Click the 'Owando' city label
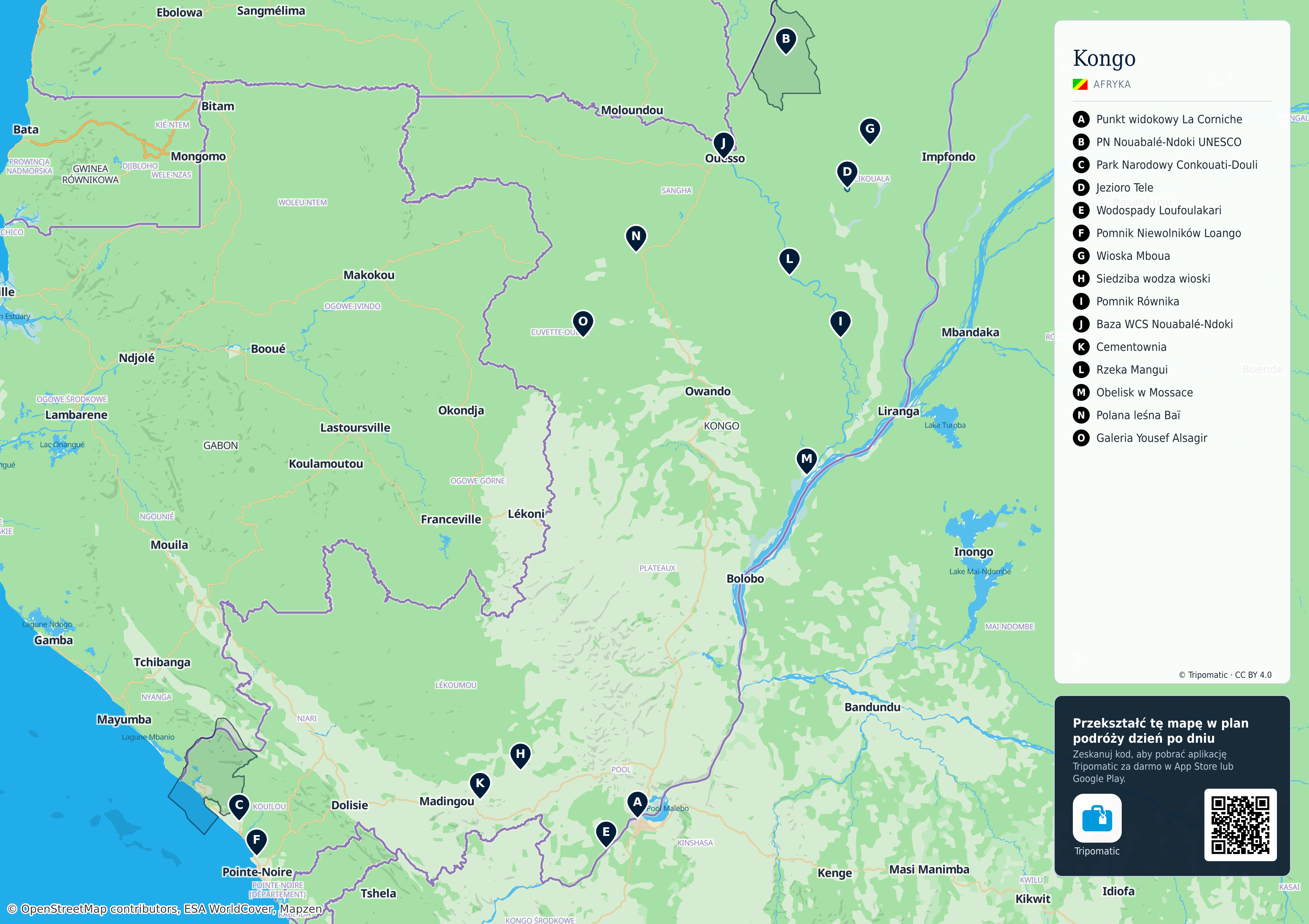The height and width of the screenshot is (924, 1309). click(708, 391)
